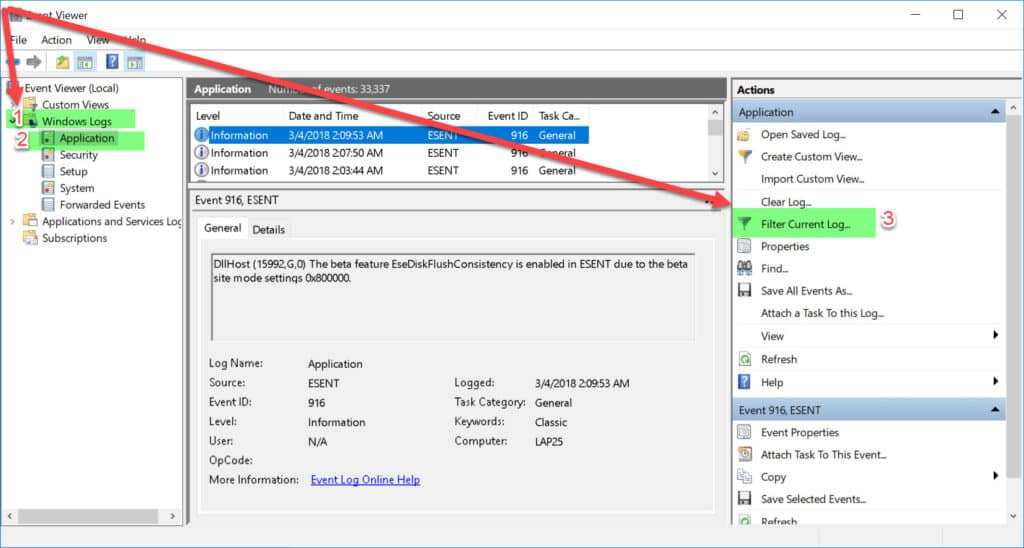The image size is (1024, 548).
Task: Click Actions pane scrollbar up arrow
Action: tap(1014, 108)
